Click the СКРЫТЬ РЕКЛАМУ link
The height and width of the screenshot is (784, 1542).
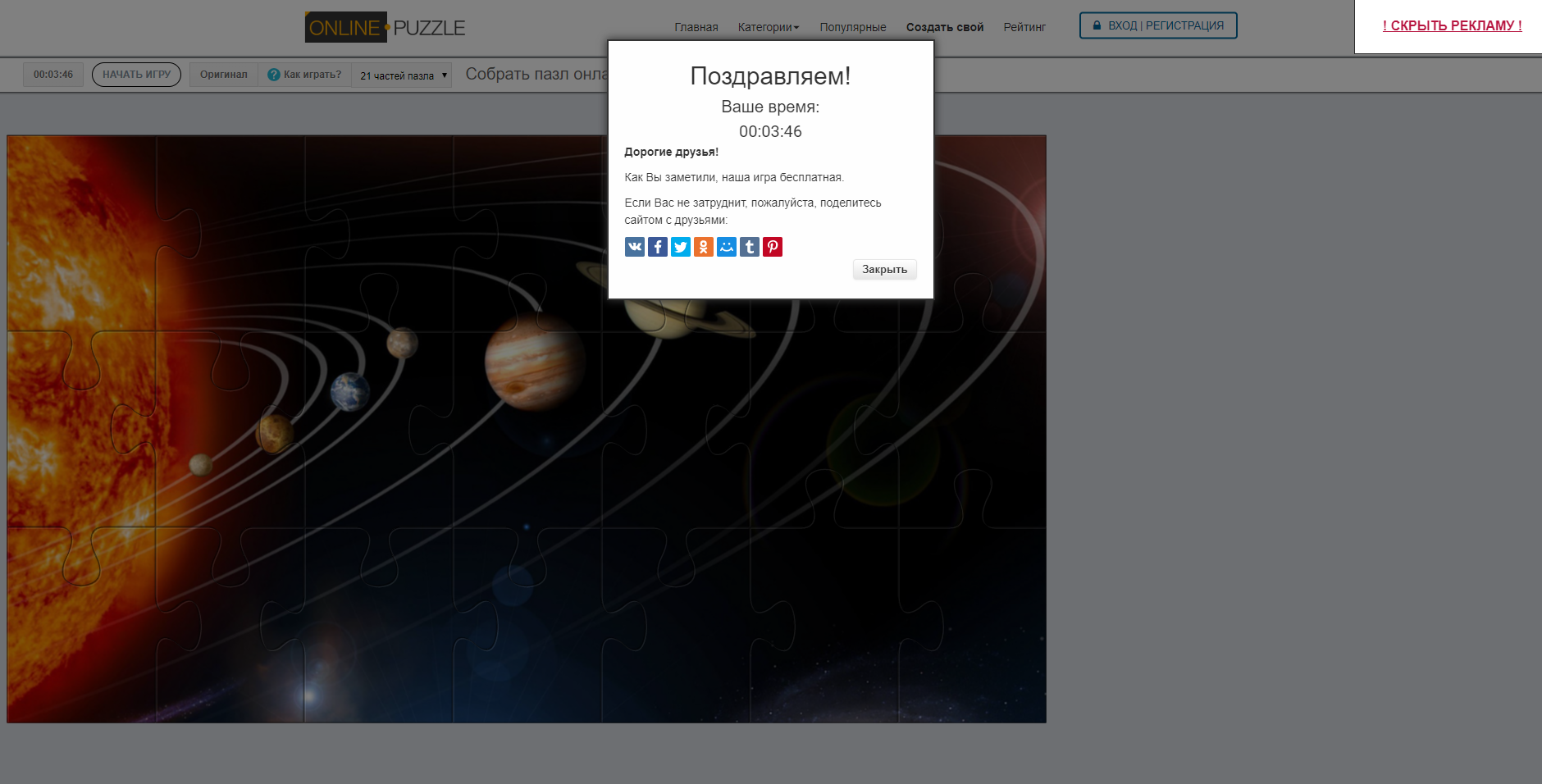click(1452, 25)
